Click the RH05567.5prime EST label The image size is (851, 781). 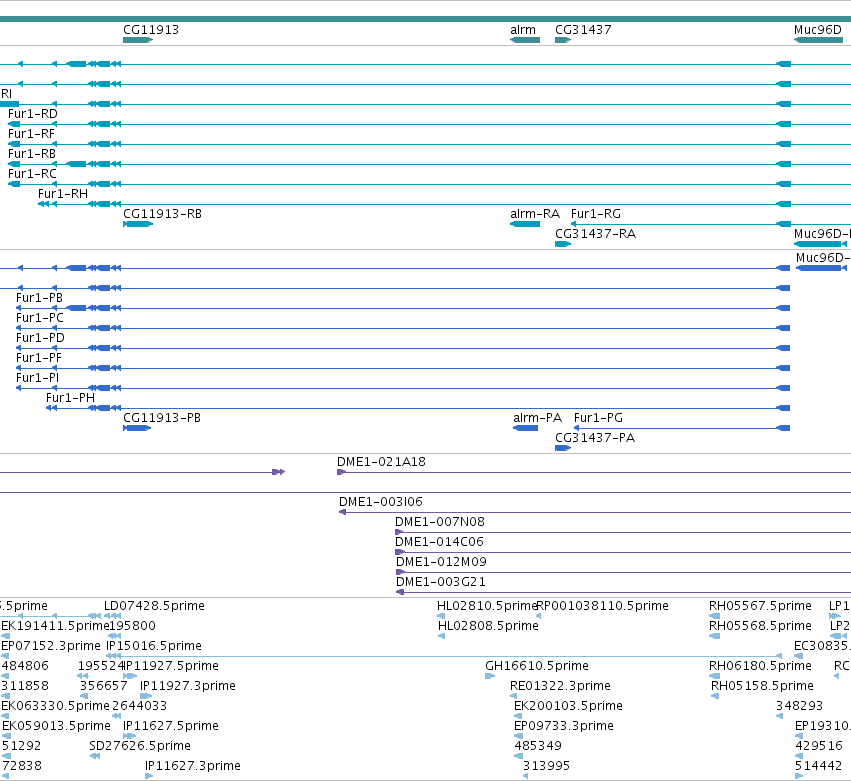pyautogui.click(x=760, y=606)
